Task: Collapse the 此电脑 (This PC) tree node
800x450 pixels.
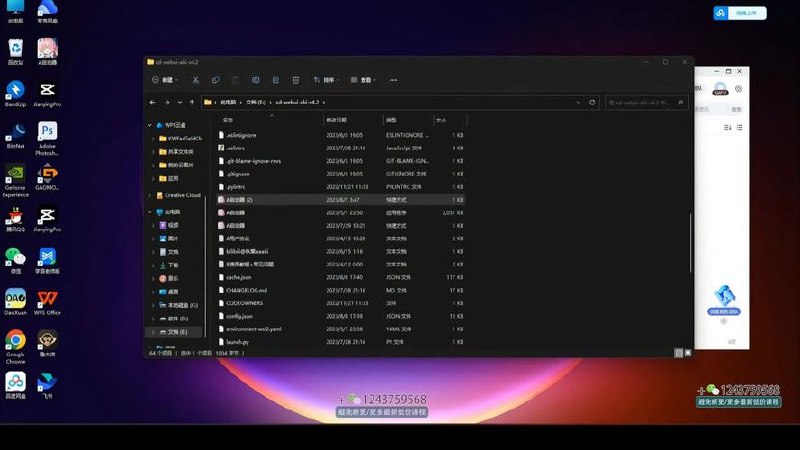Action: (150, 212)
